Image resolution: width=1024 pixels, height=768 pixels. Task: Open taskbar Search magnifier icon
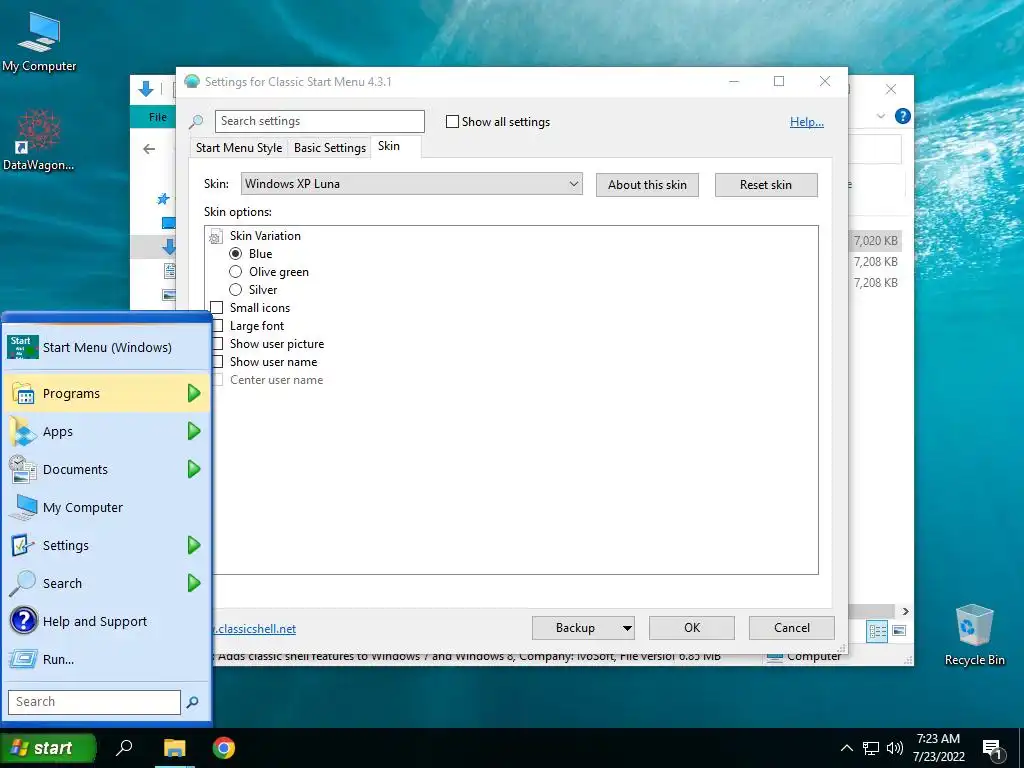(124, 747)
